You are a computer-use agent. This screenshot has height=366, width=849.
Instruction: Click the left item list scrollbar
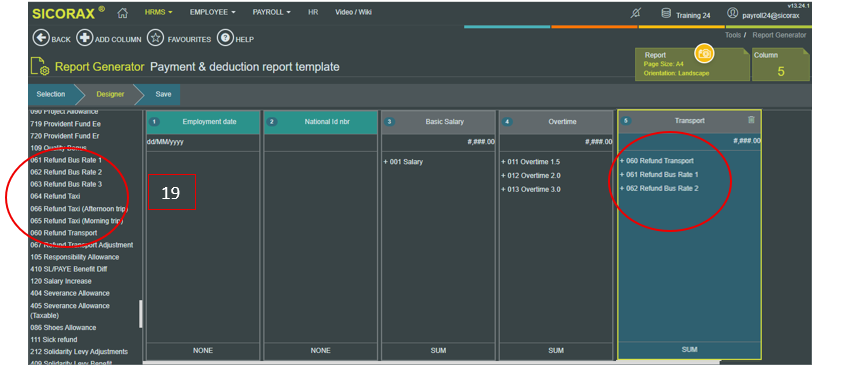point(141,314)
